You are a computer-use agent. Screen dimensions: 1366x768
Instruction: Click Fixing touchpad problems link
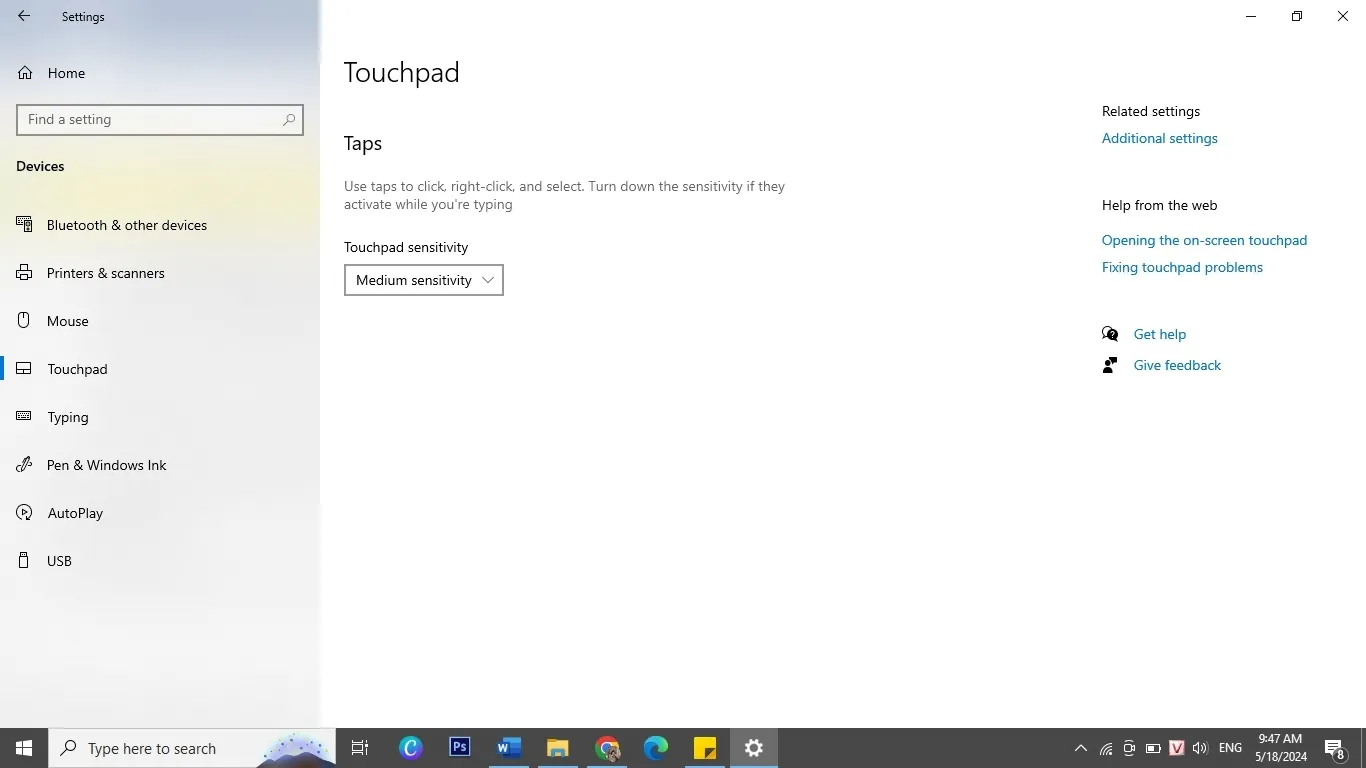click(x=1182, y=267)
